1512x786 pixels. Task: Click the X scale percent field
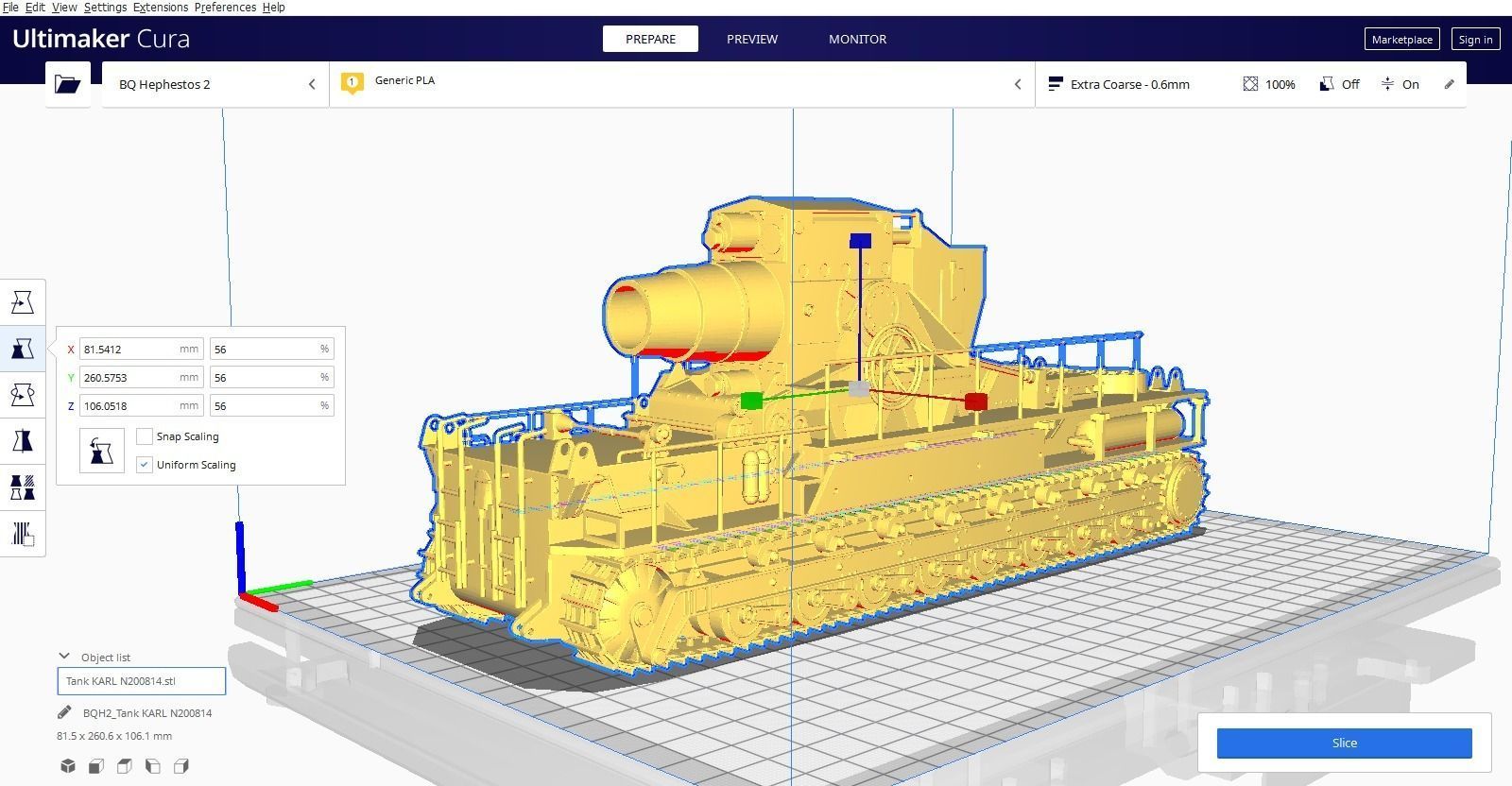pos(272,349)
